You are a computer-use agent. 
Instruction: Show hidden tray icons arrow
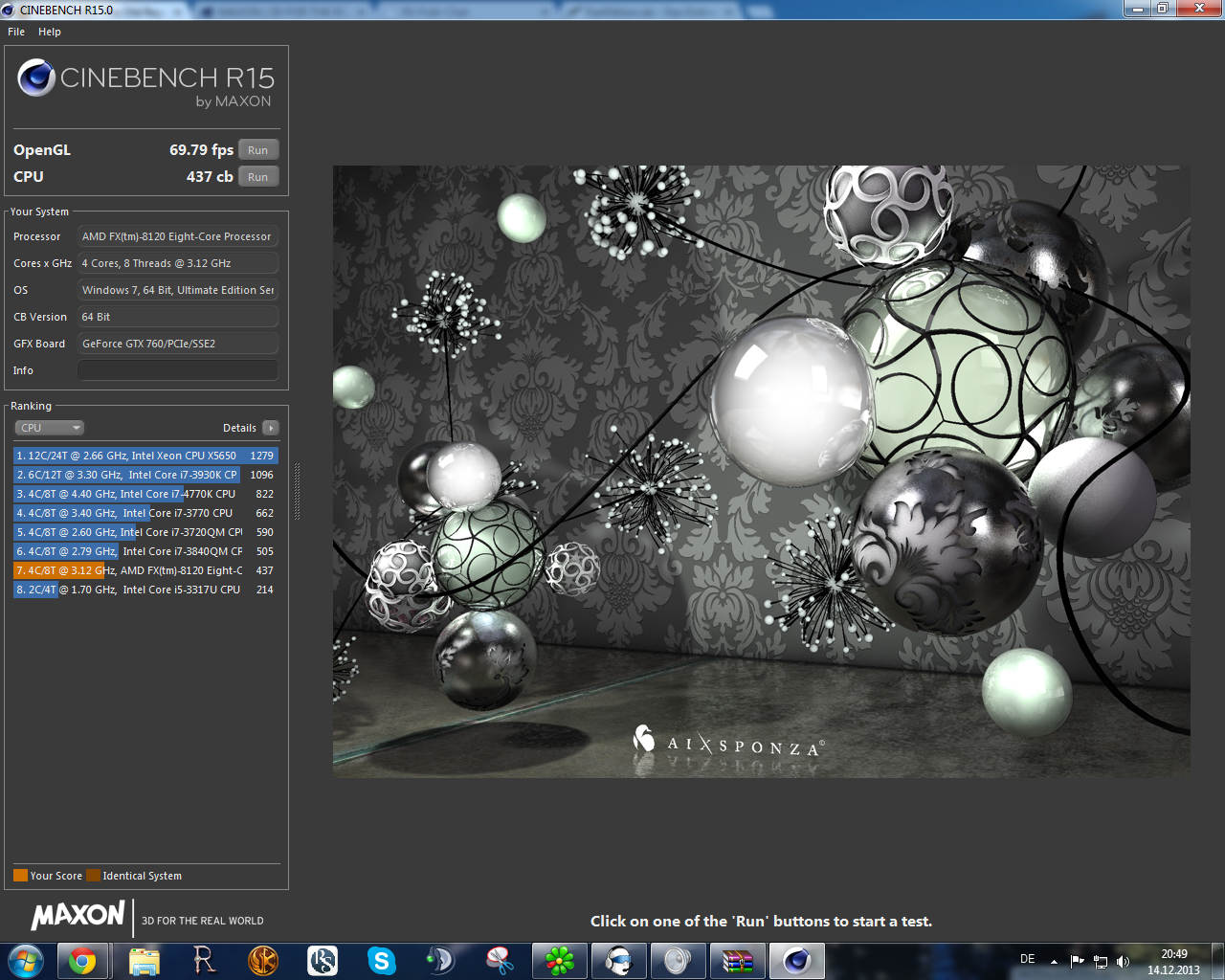point(1054,961)
